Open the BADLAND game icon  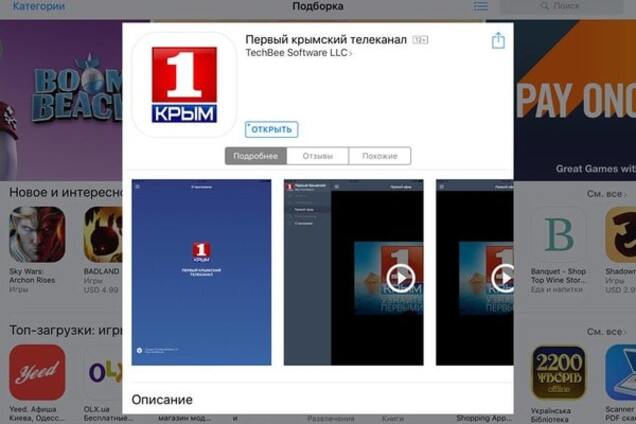pos(103,235)
